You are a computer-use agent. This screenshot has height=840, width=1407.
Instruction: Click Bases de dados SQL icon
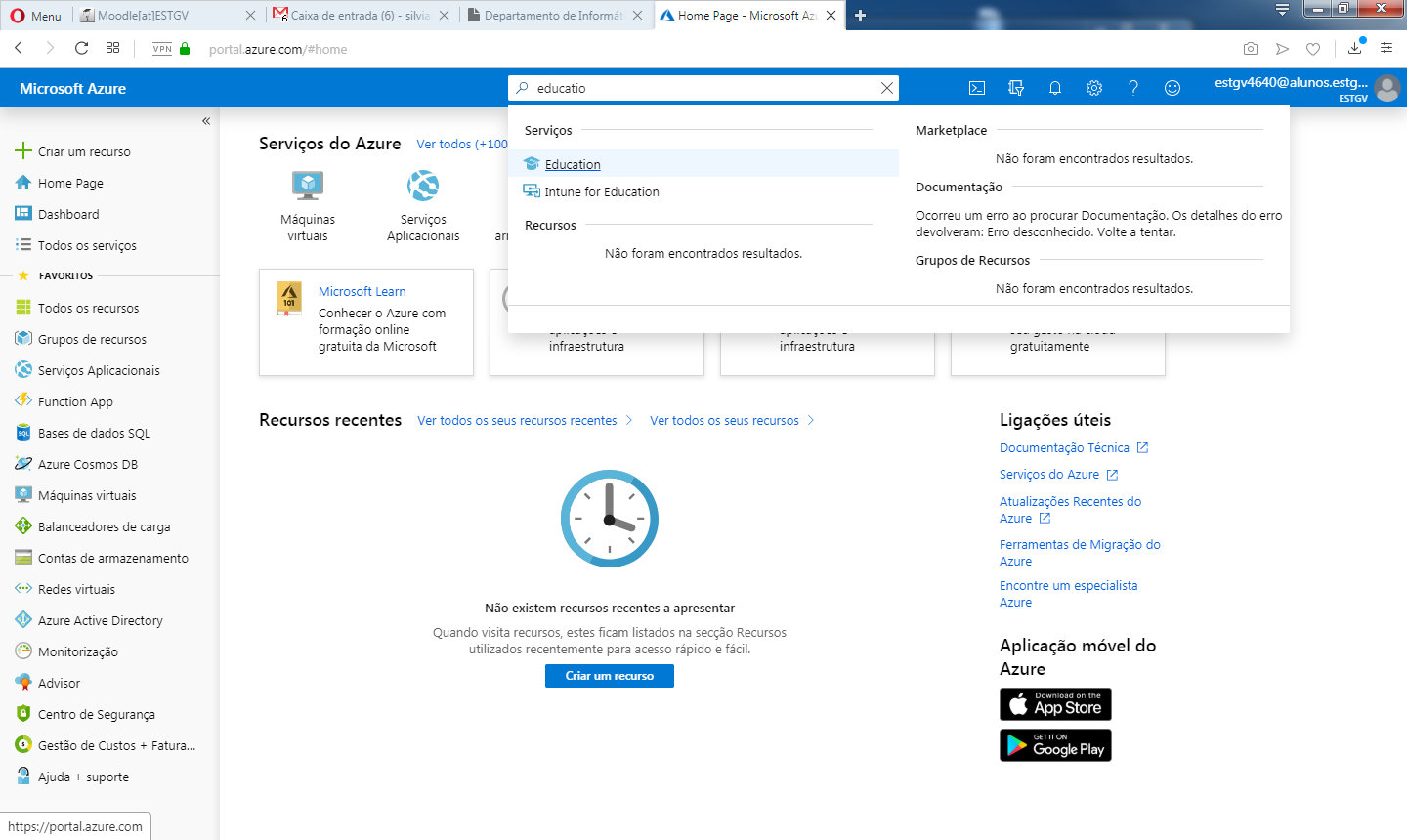[x=23, y=433]
